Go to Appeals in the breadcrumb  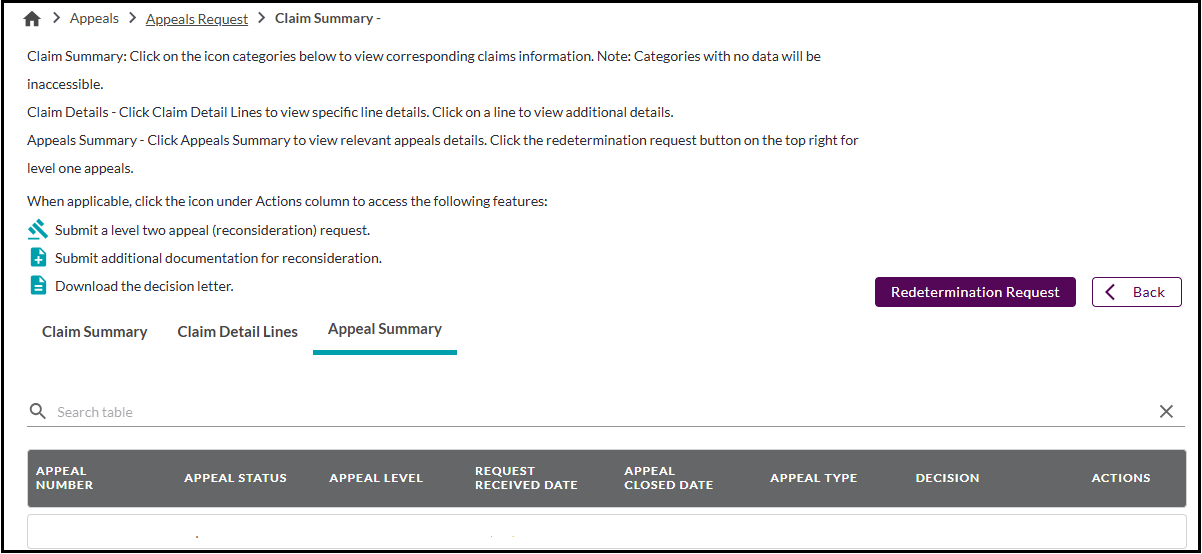94,19
